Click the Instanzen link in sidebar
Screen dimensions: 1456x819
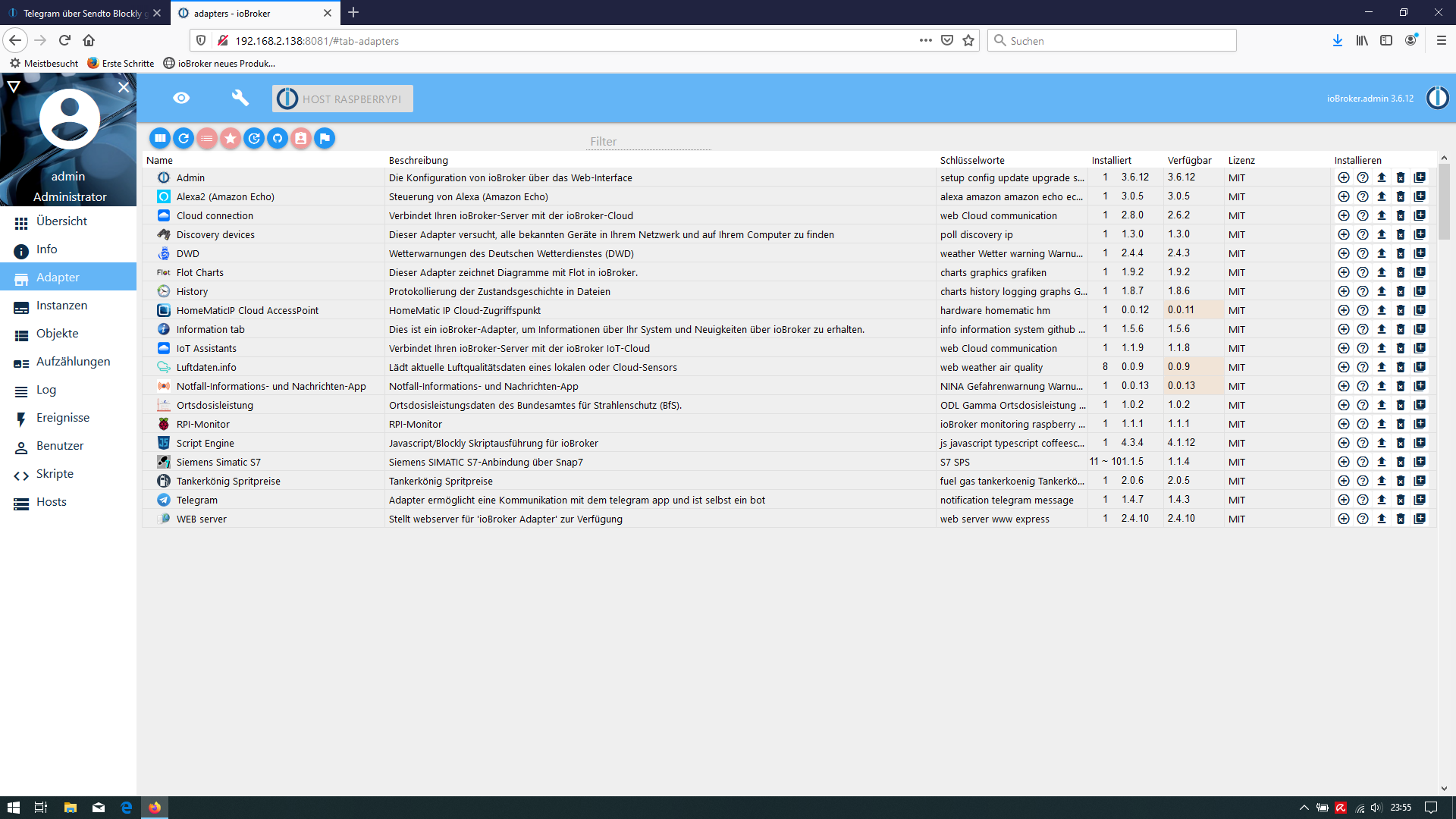[61, 305]
